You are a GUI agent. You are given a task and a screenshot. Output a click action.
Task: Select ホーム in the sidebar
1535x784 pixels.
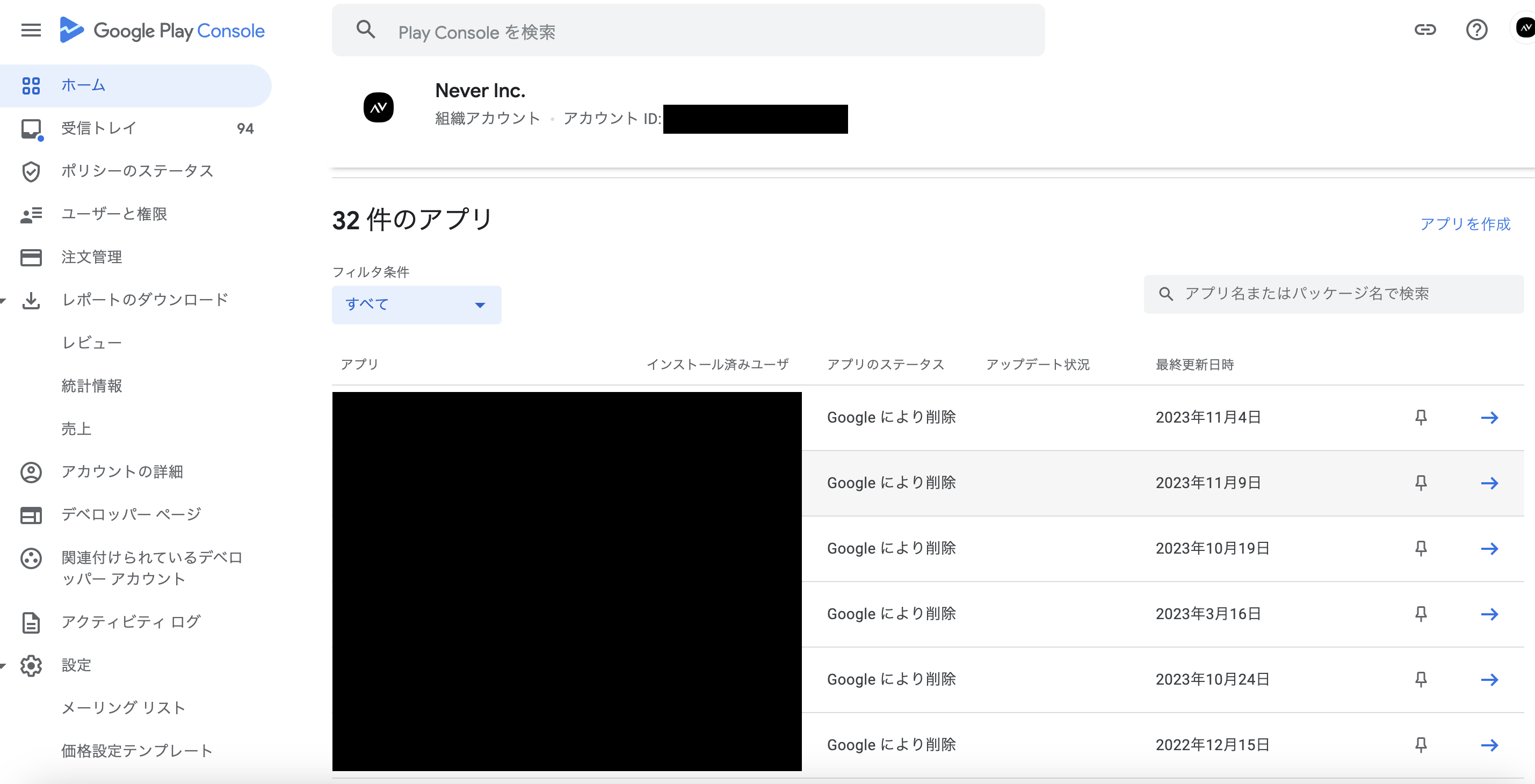coord(83,86)
